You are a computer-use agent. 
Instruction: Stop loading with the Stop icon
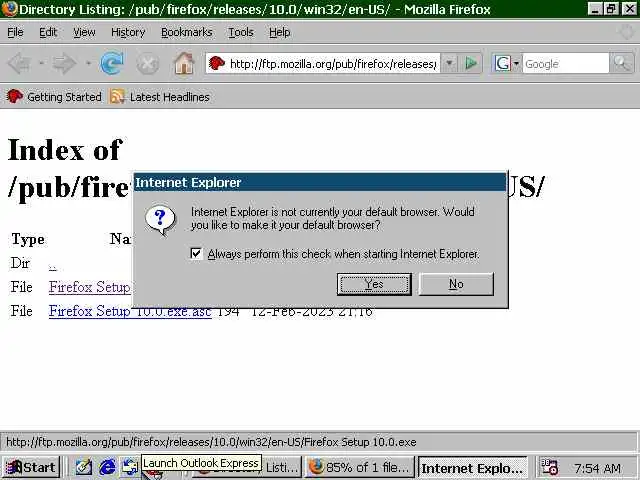coord(147,64)
